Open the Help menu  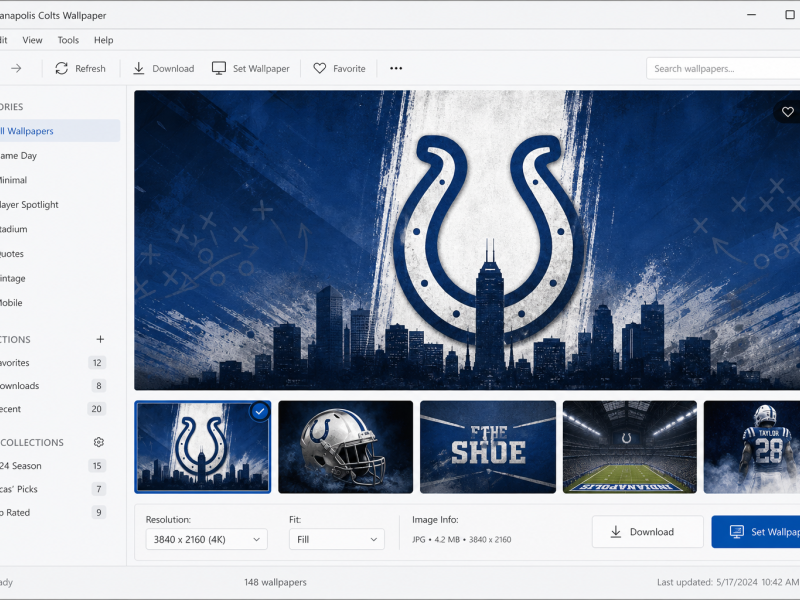(x=104, y=40)
